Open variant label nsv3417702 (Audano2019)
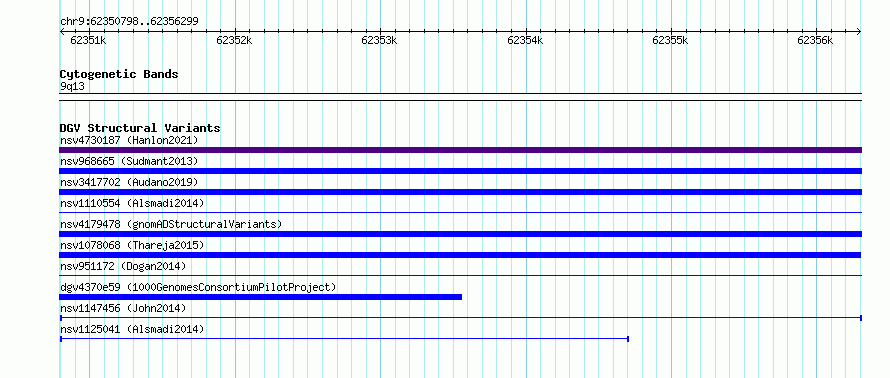Image resolution: width=890 pixels, height=378 pixels. point(129,182)
